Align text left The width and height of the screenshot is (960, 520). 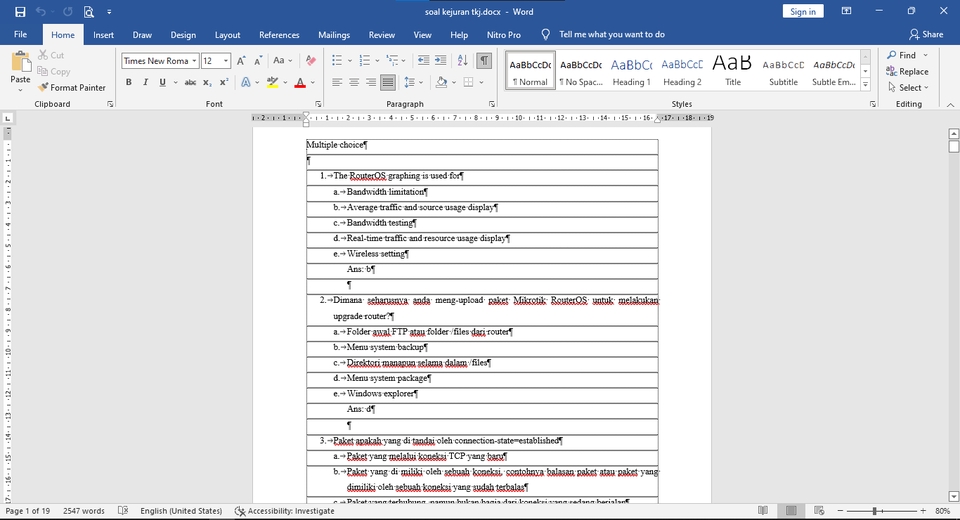pyautogui.click(x=337, y=82)
